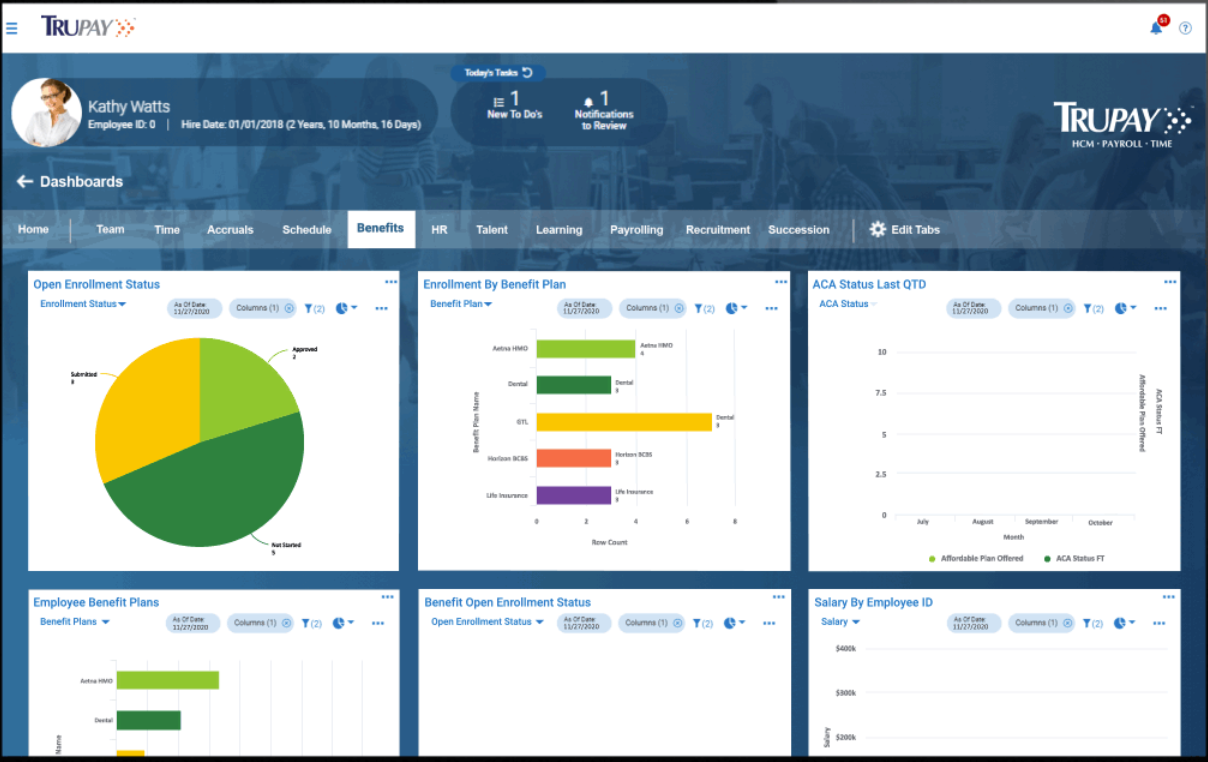
Task: Select the Talent tab
Action: click(x=491, y=229)
